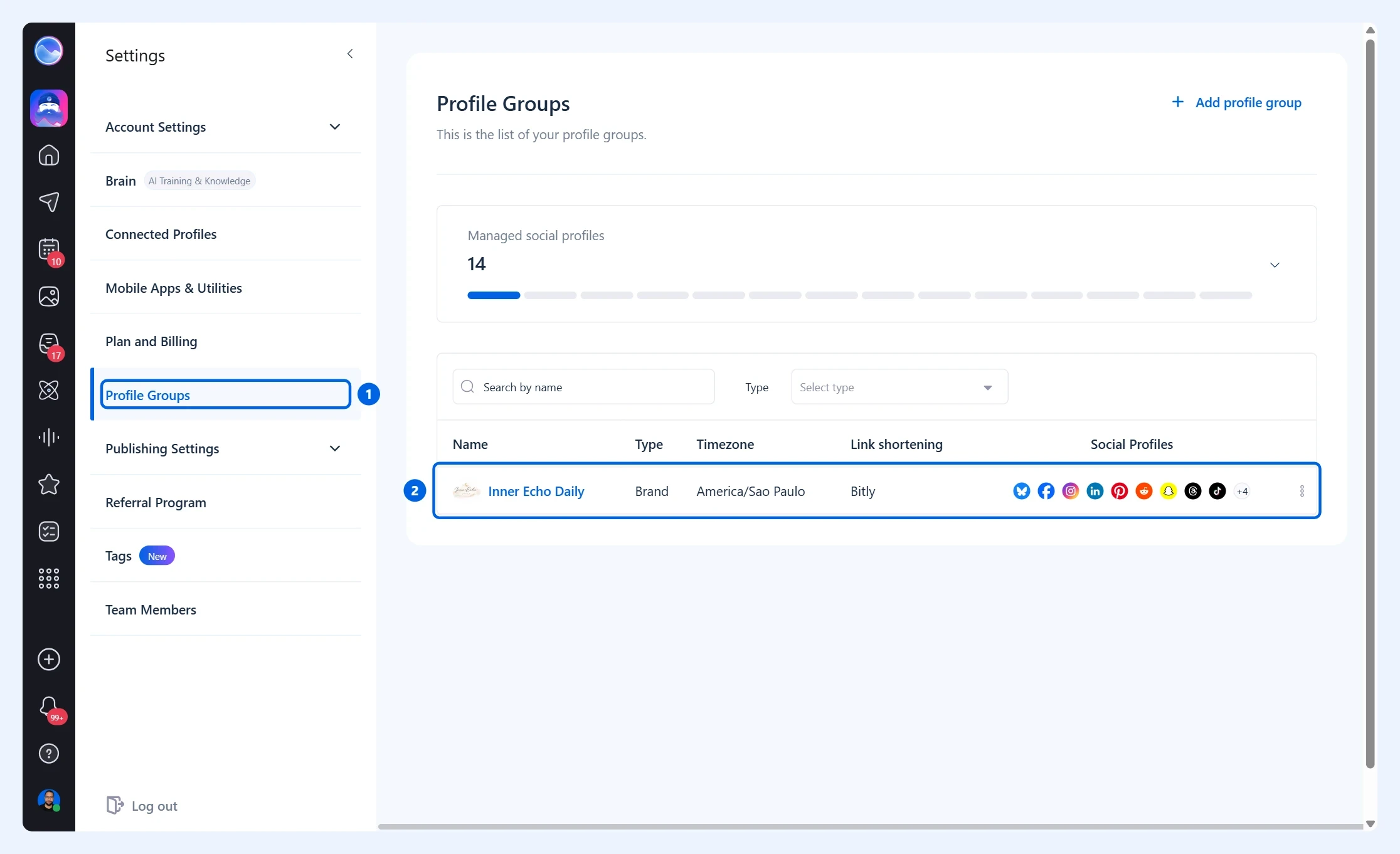The image size is (1400, 854).
Task: Select Profile Groups menu item
Action: pos(225,394)
